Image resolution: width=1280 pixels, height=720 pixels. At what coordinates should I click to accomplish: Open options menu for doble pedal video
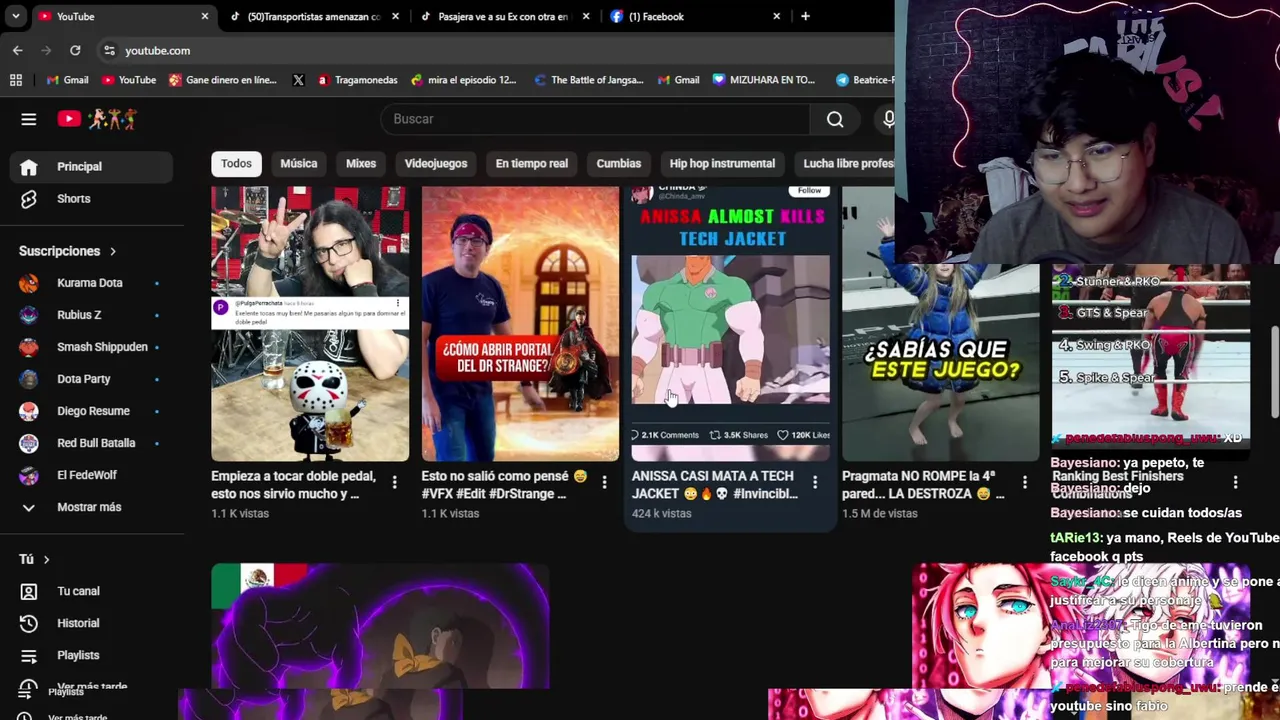394,483
